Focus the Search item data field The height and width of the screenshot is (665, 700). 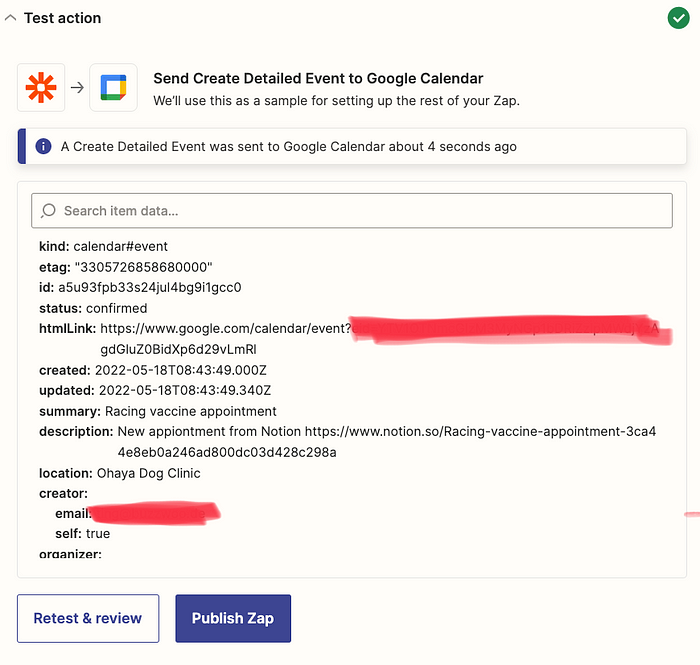click(352, 211)
